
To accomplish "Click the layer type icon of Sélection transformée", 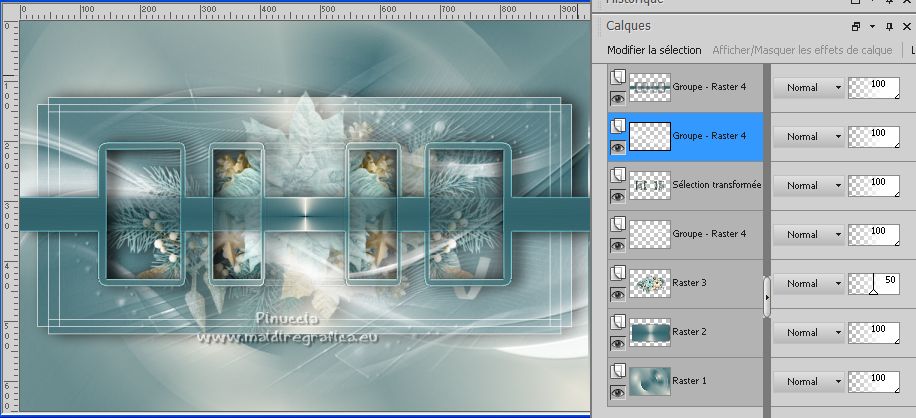I will [x=617, y=175].
